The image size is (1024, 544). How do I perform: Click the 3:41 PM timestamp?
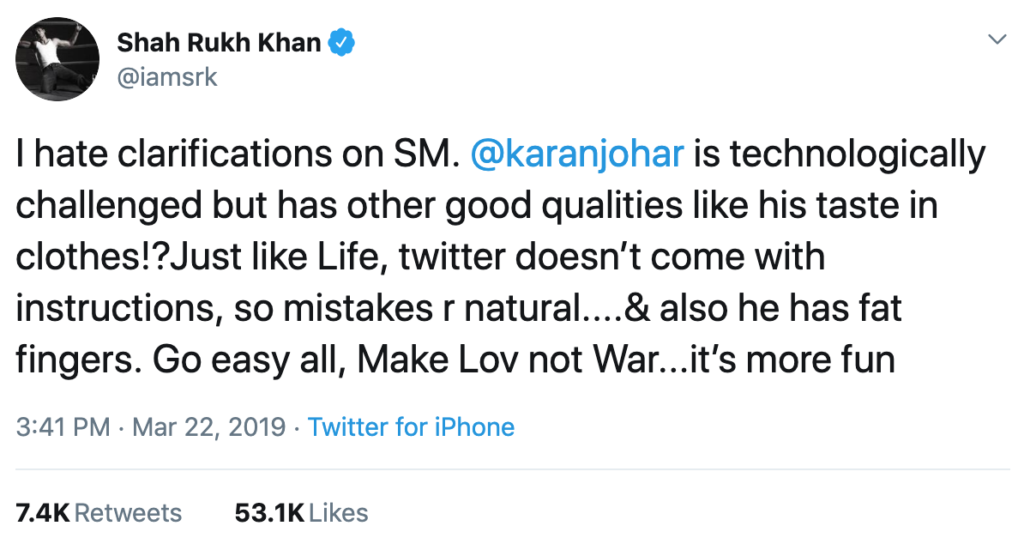[63, 427]
